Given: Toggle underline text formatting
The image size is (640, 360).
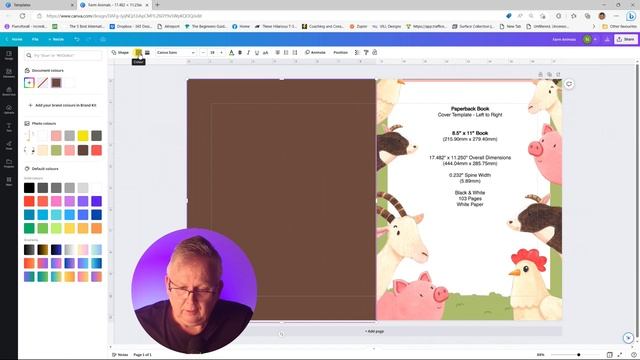Looking at the screenshot, I should [x=257, y=52].
